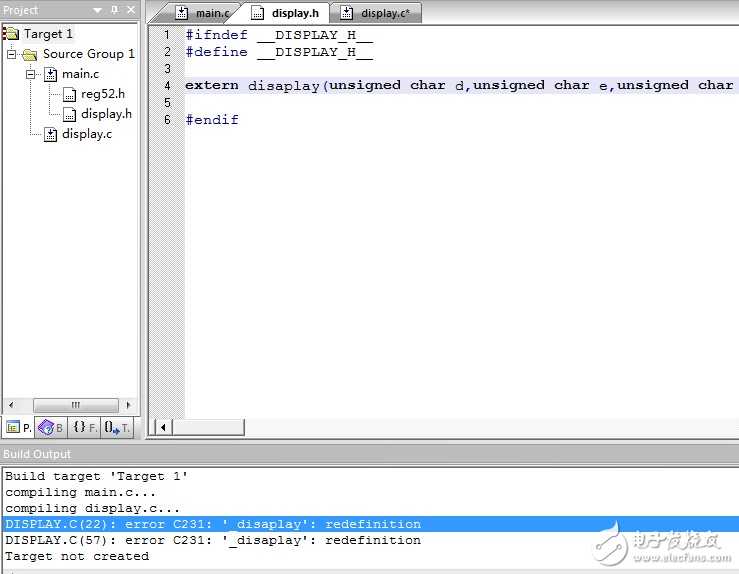
Task: Click the Target 1 folder icon
Action: pyautogui.click(x=11, y=34)
